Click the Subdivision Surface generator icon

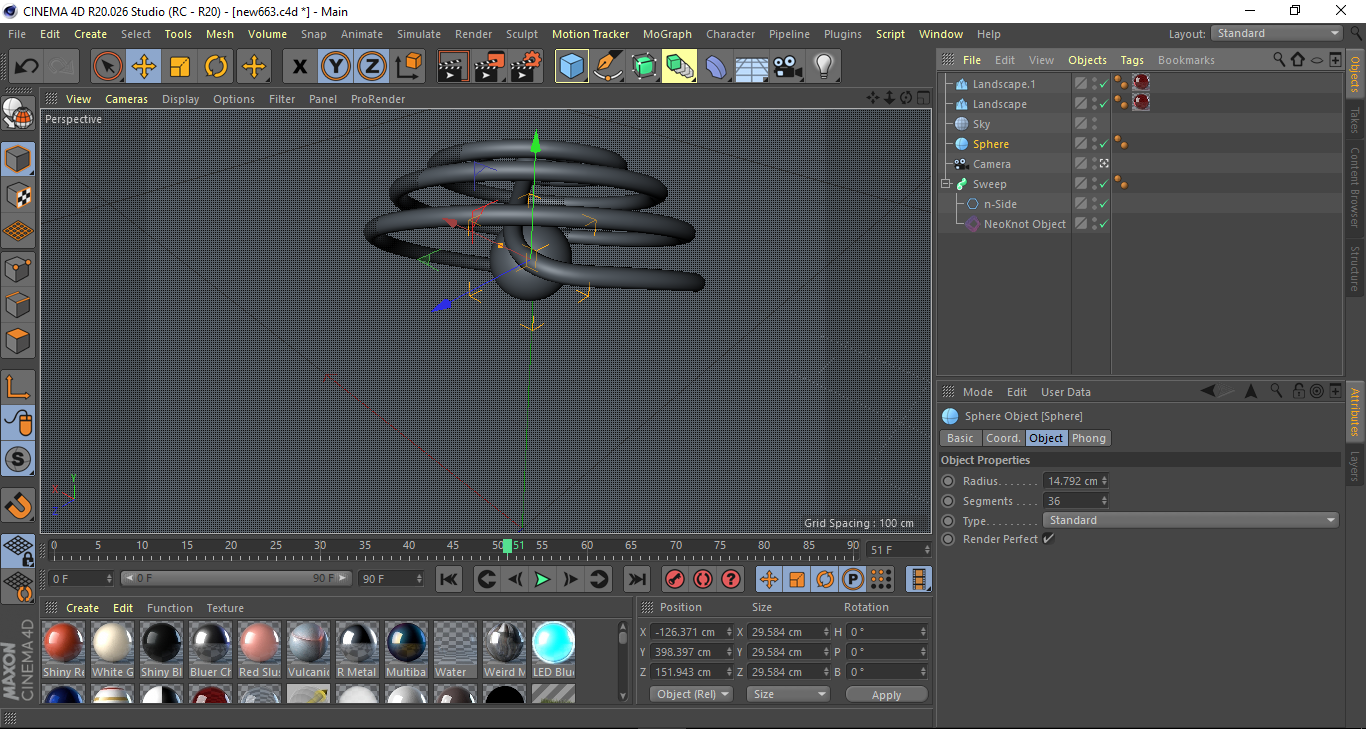(644, 67)
